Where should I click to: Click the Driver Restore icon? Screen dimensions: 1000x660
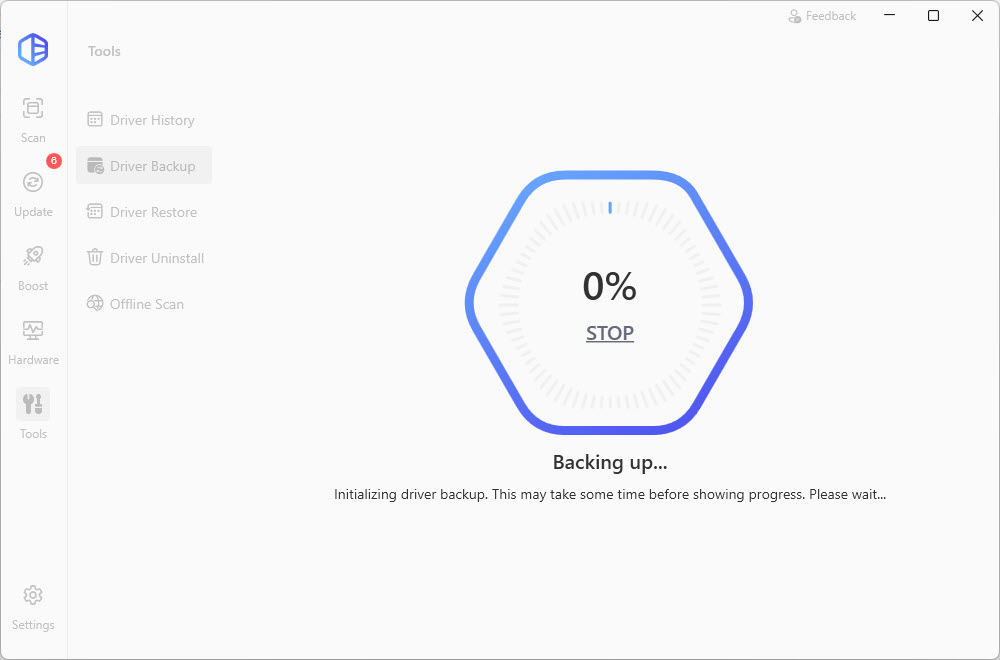click(x=95, y=212)
